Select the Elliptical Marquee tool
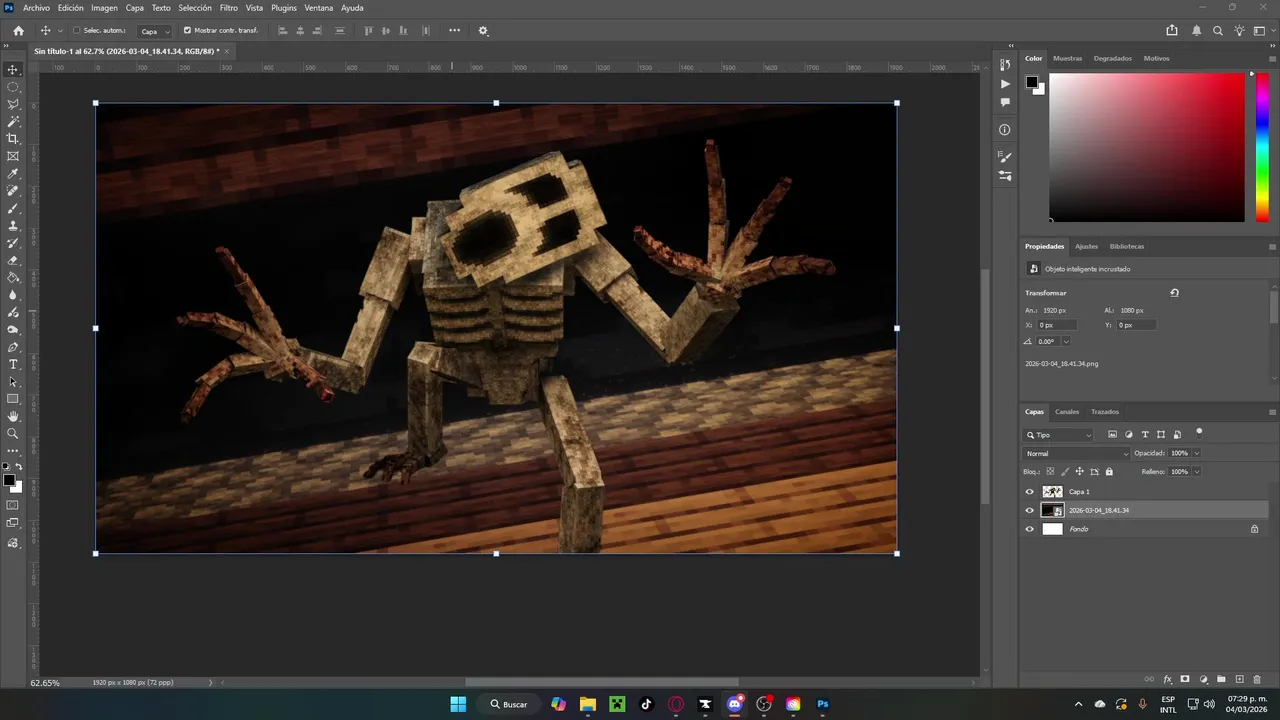Screen dimensions: 1280x720 [x=13, y=87]
